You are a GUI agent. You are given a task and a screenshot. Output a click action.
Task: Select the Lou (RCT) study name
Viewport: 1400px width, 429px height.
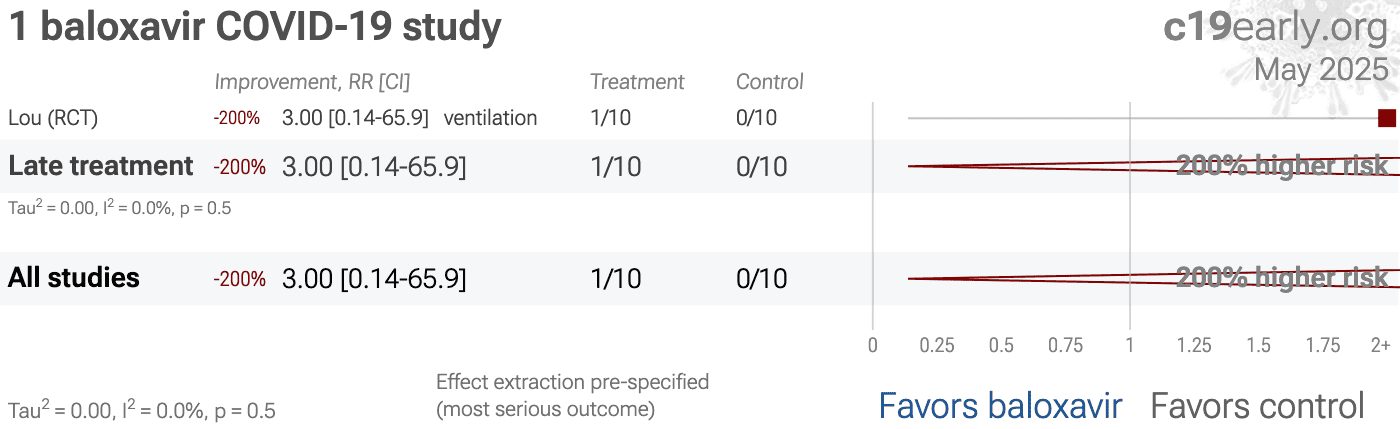pyautogui.click(x=53, y=118)
